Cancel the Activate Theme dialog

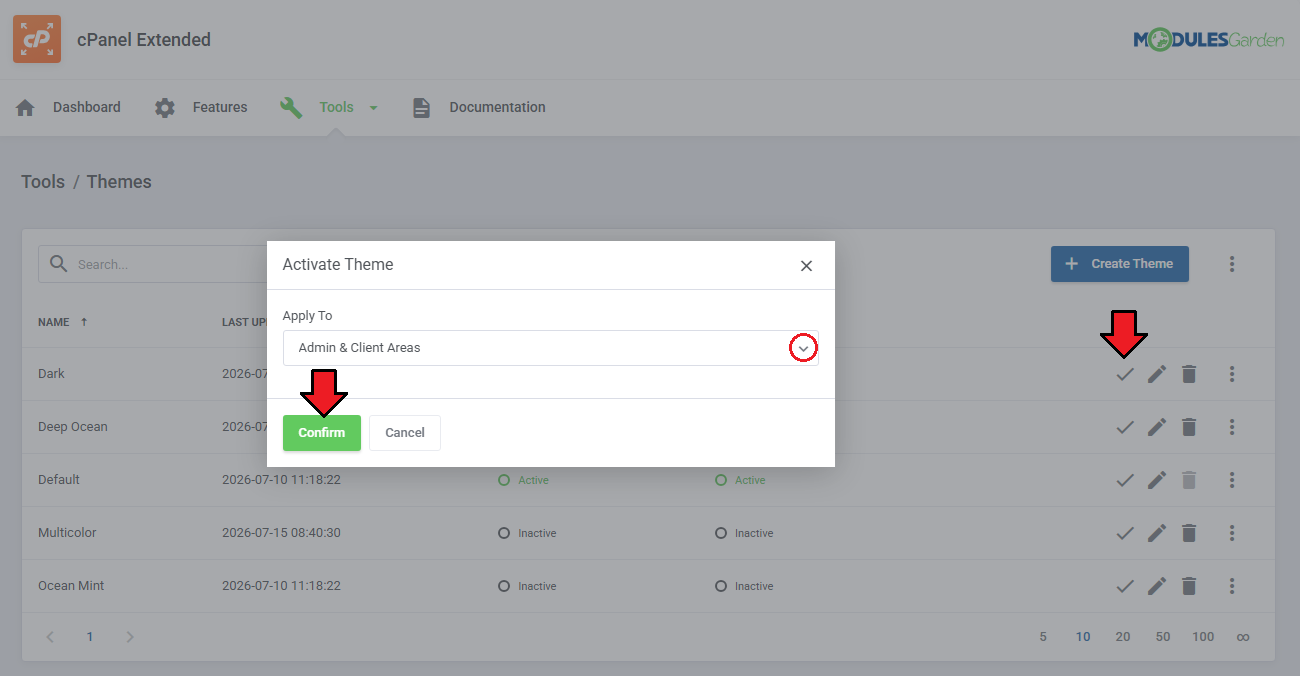click(x=405, y=433)
